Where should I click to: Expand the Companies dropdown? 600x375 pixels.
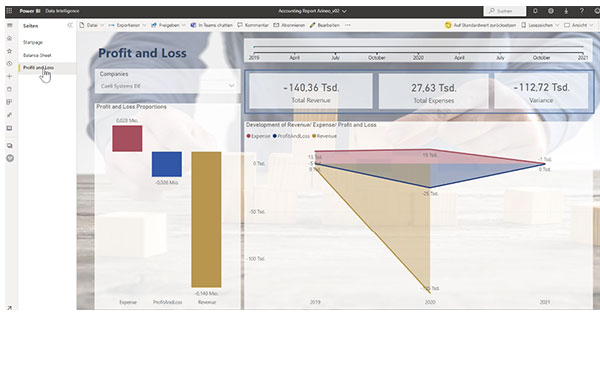click(167, 86)
